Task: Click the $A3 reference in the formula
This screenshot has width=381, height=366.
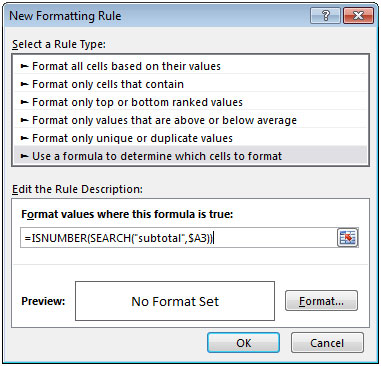Action: [198, 238]
